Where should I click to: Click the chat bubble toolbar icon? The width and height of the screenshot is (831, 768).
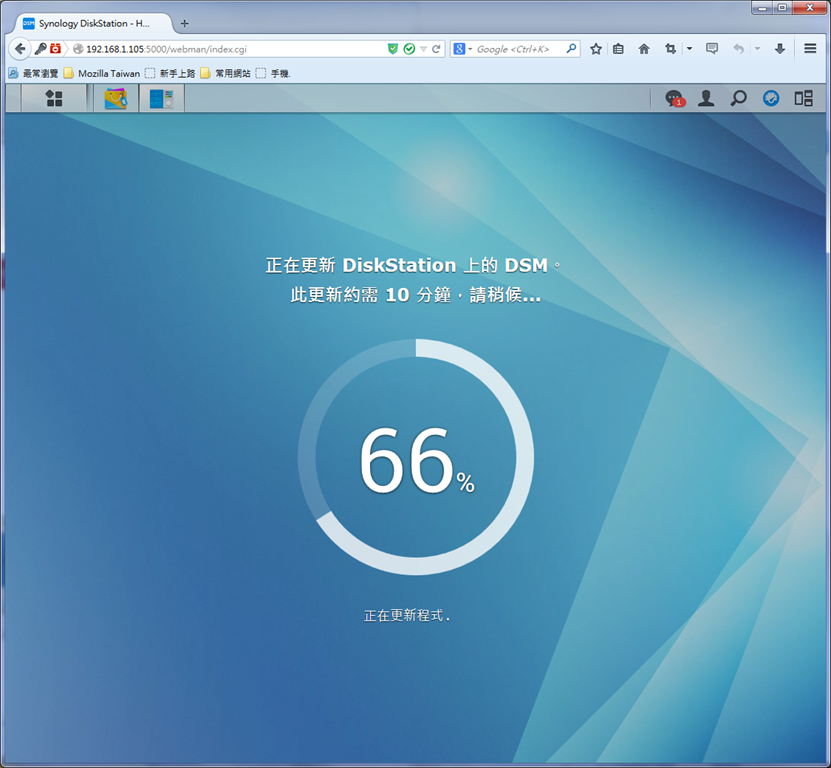coord(712,49)
